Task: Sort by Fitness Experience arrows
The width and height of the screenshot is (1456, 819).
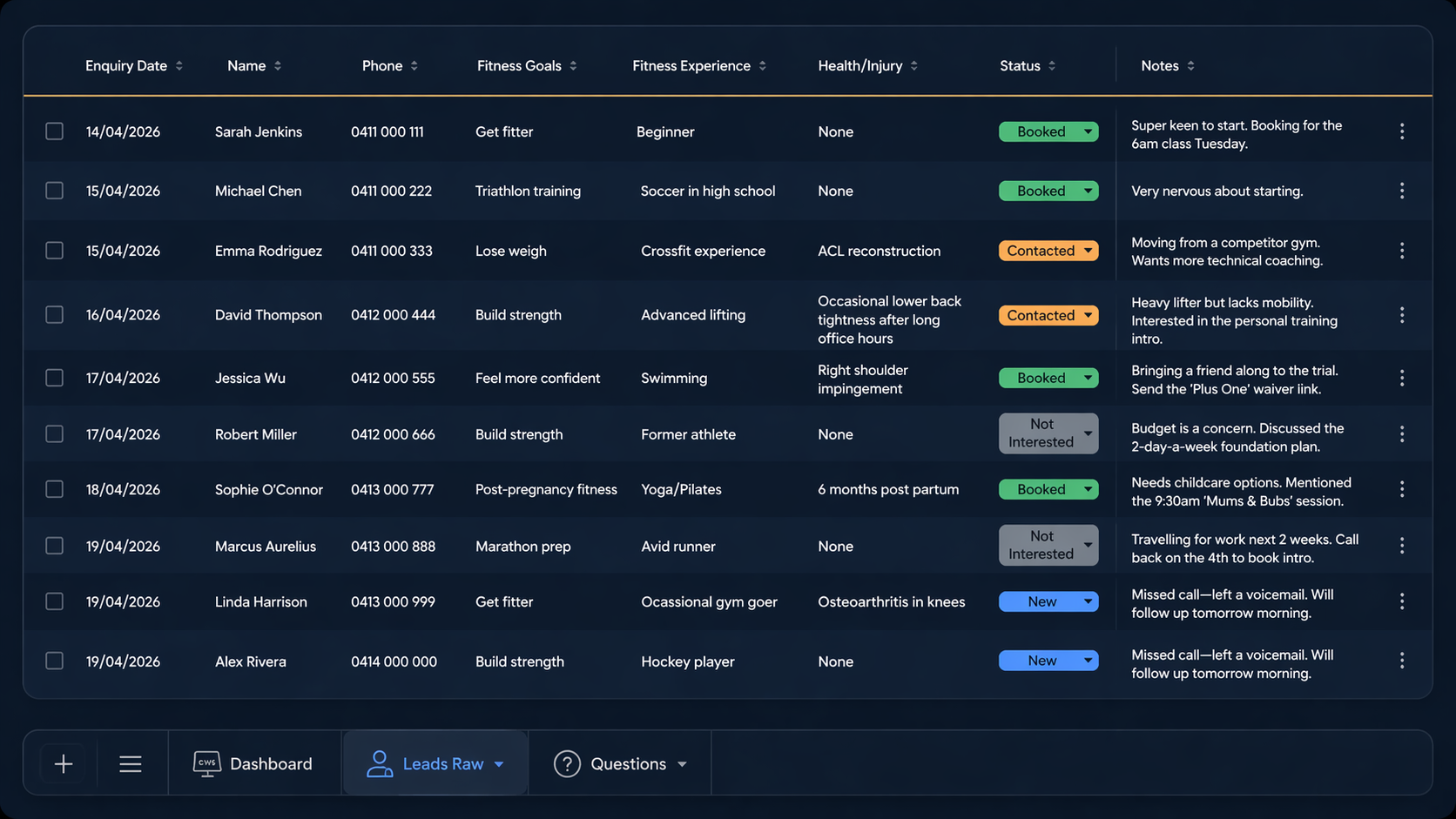Action: pyautogui.click(x=763, y=66)
